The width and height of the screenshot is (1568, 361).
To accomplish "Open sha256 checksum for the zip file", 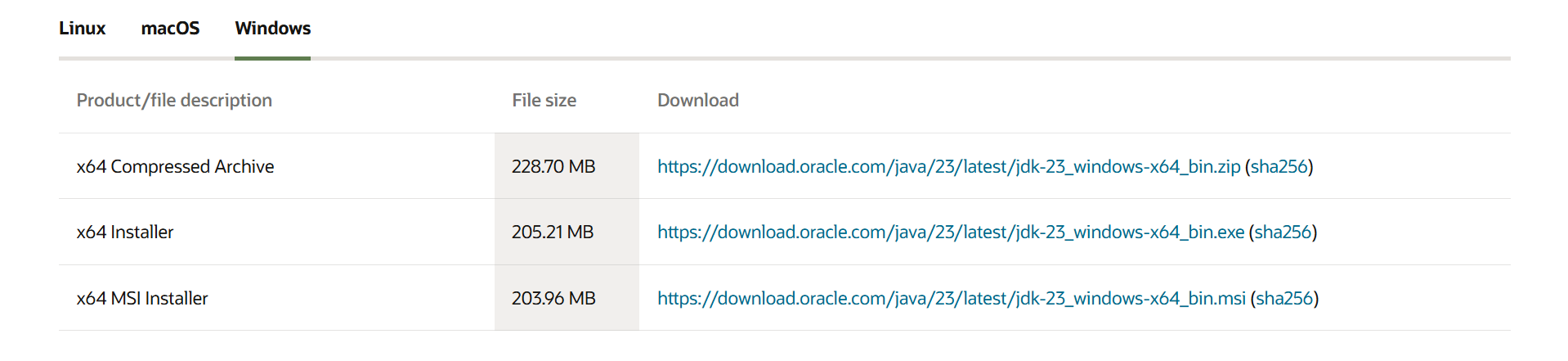I will 1279,167.
